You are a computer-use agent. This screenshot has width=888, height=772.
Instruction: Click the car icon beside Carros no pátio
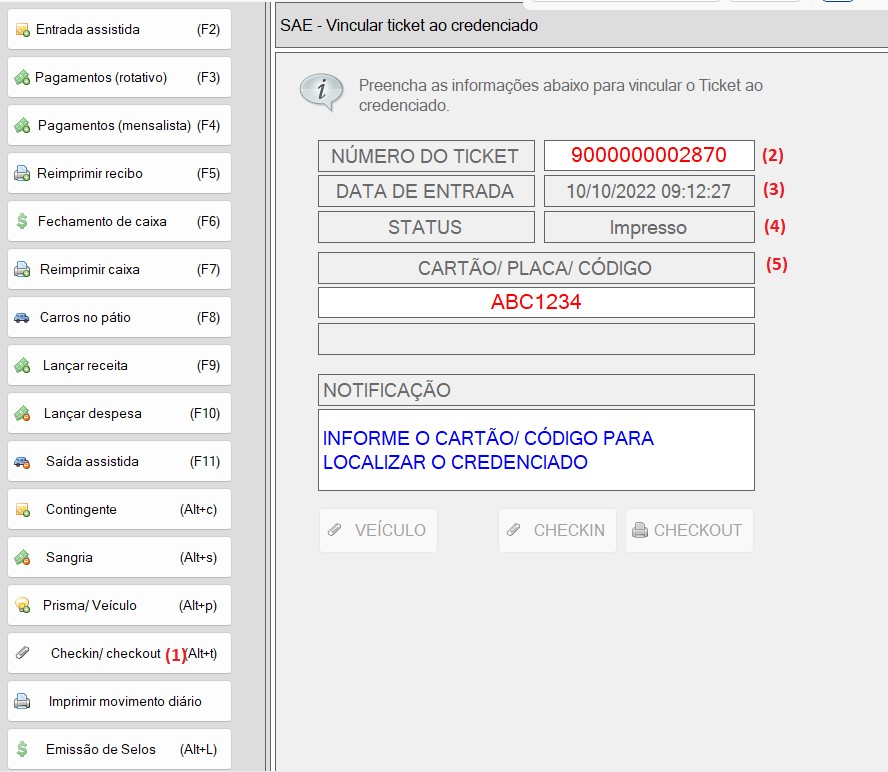pos(22,318)
